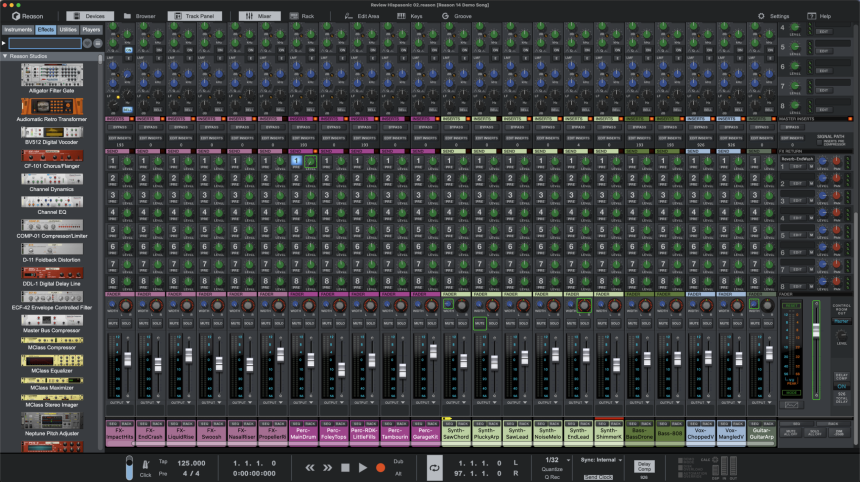Toggle Delay Comp ON in master section
860x482 pixels.
841,387
